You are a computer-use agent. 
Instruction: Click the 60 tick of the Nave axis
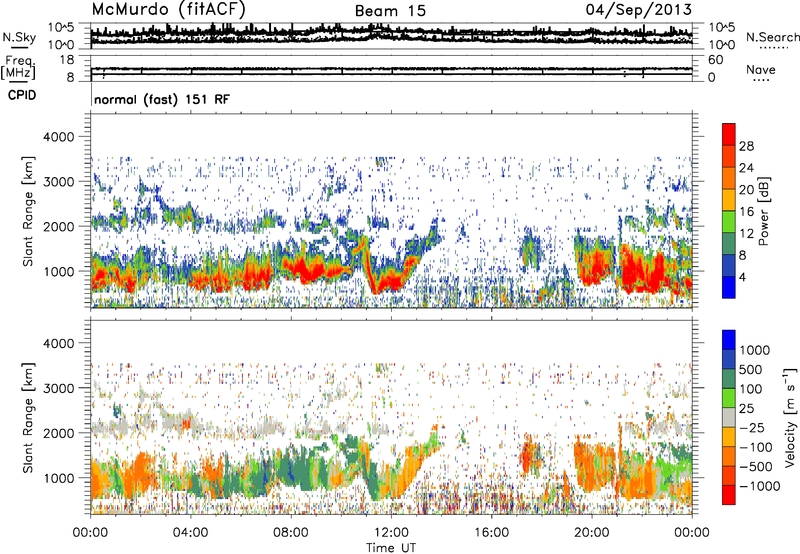coord(716,60)
